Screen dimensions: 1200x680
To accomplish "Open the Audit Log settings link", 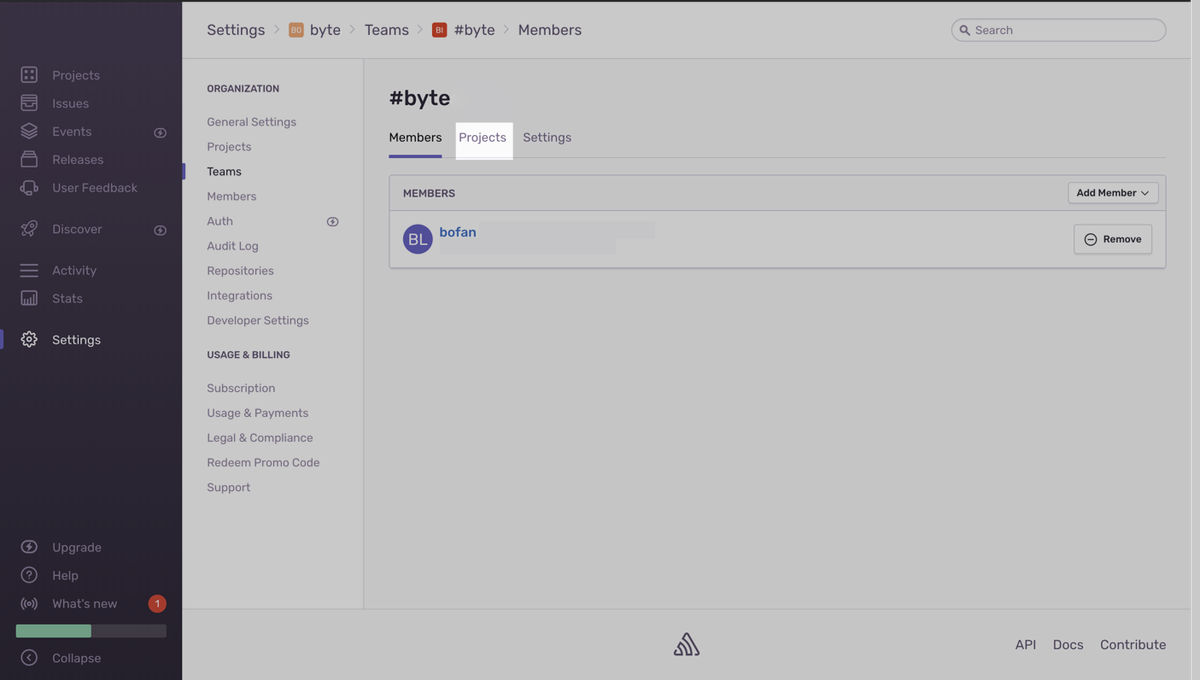I will click(233, 246).
